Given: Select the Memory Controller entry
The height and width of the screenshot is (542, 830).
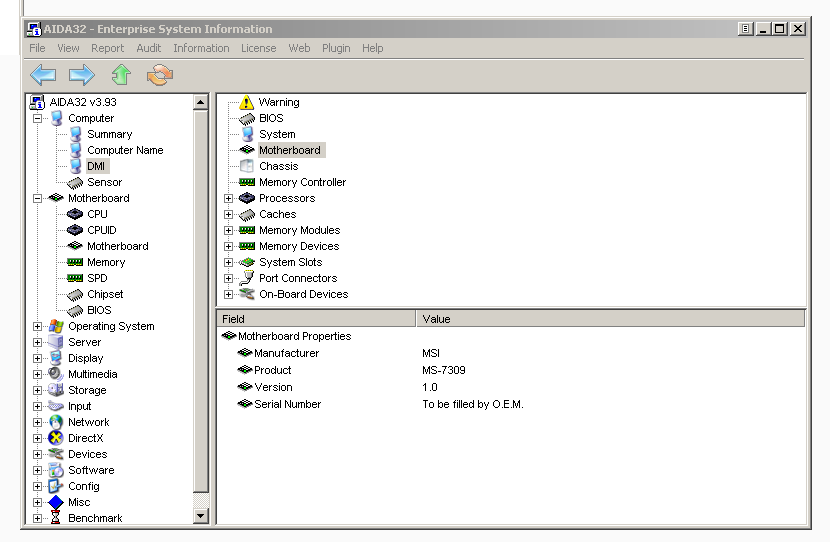Looking at the screenshot, I should click(x=302, y=182).
